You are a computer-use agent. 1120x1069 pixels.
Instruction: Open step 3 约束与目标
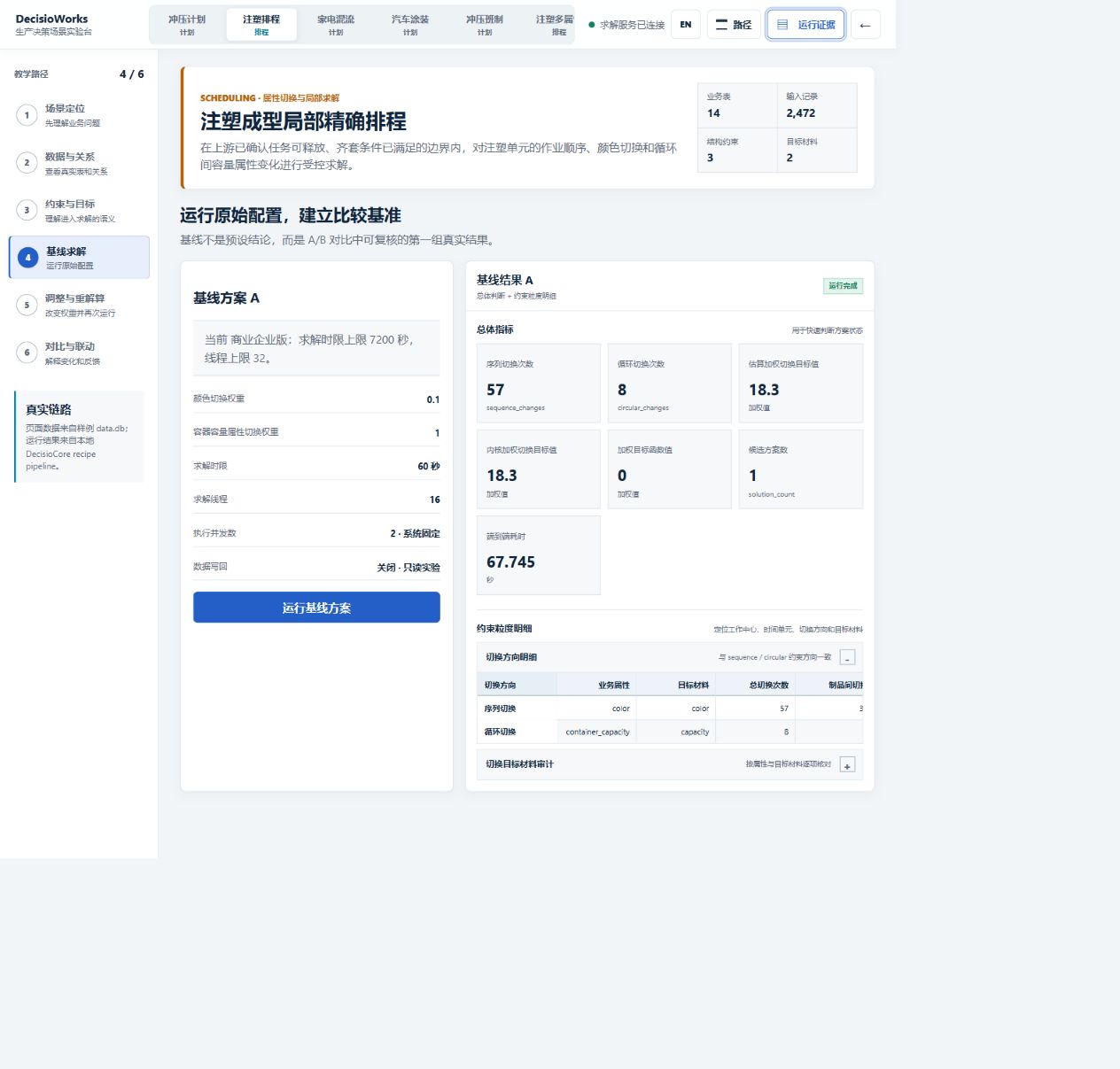(x=79, y=211)
